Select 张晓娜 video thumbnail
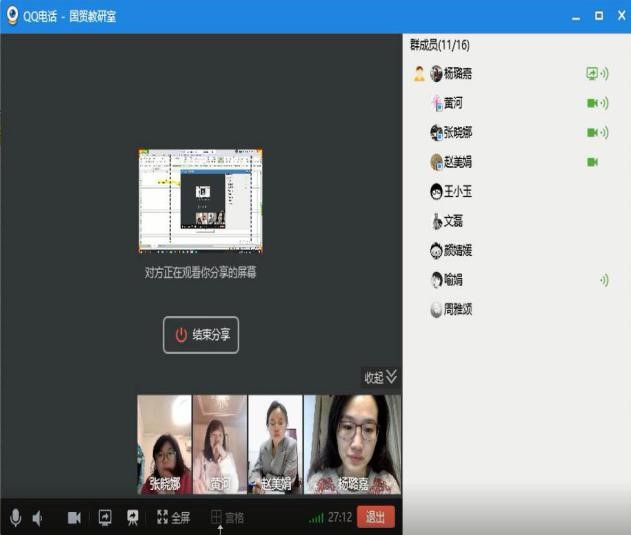The image size is (631, 535). pos(164,444)
